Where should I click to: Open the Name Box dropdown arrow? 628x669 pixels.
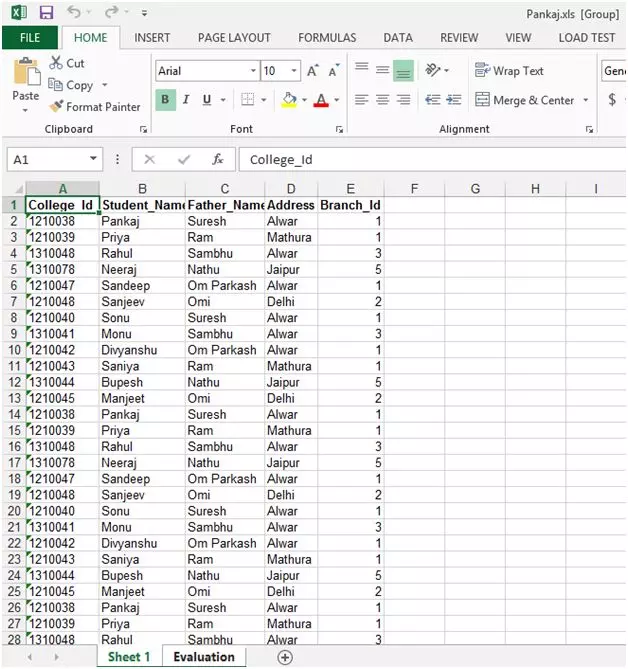(x=93, y=159)
